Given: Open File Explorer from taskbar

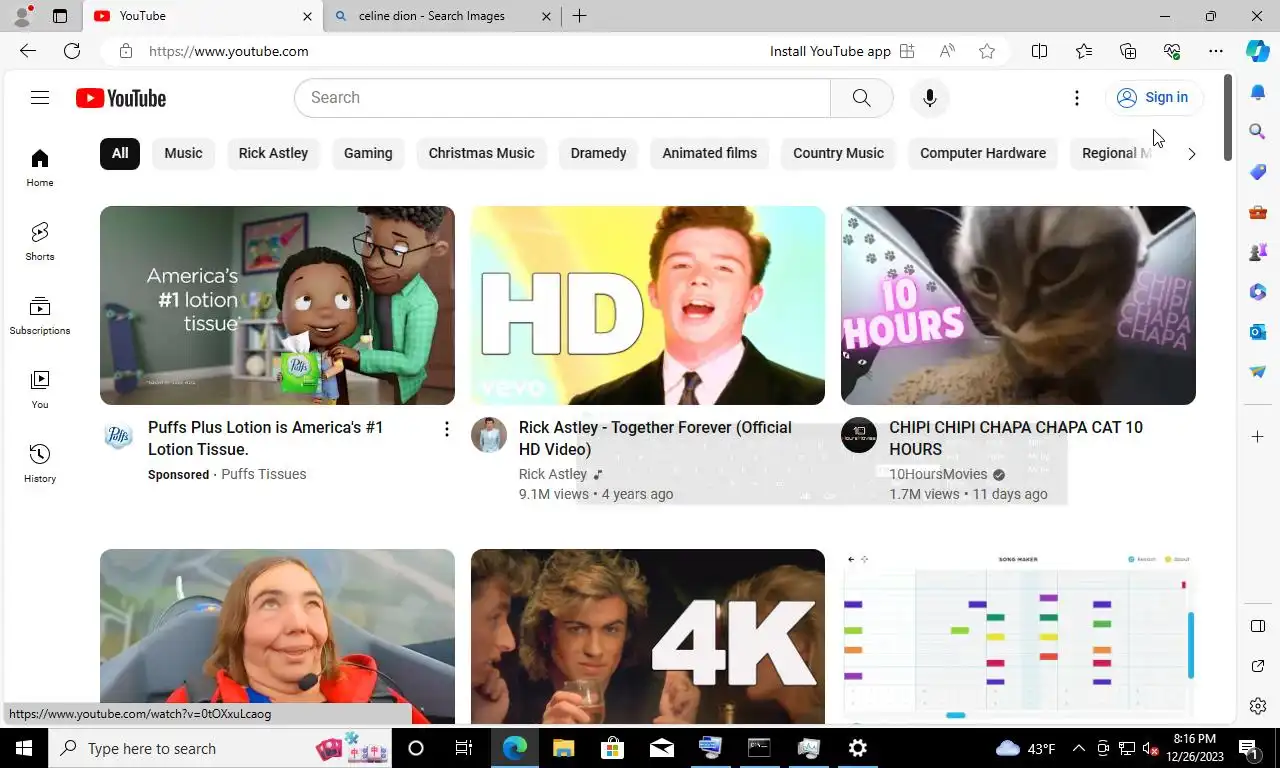Looking at the screenshot, I should click(x=563, y=748).
